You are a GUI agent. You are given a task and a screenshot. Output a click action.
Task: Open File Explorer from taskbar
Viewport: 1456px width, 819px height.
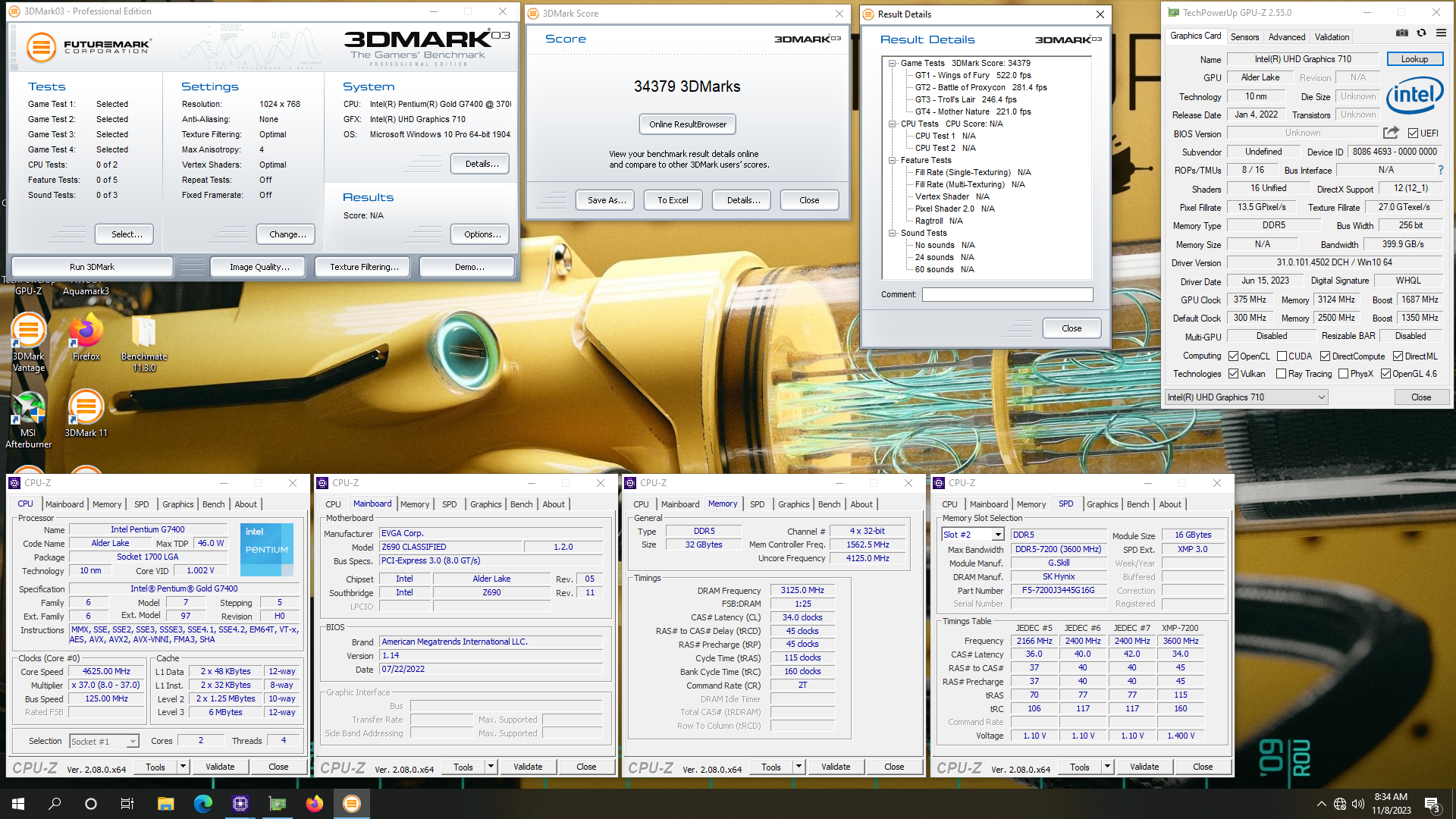[165, 804]
